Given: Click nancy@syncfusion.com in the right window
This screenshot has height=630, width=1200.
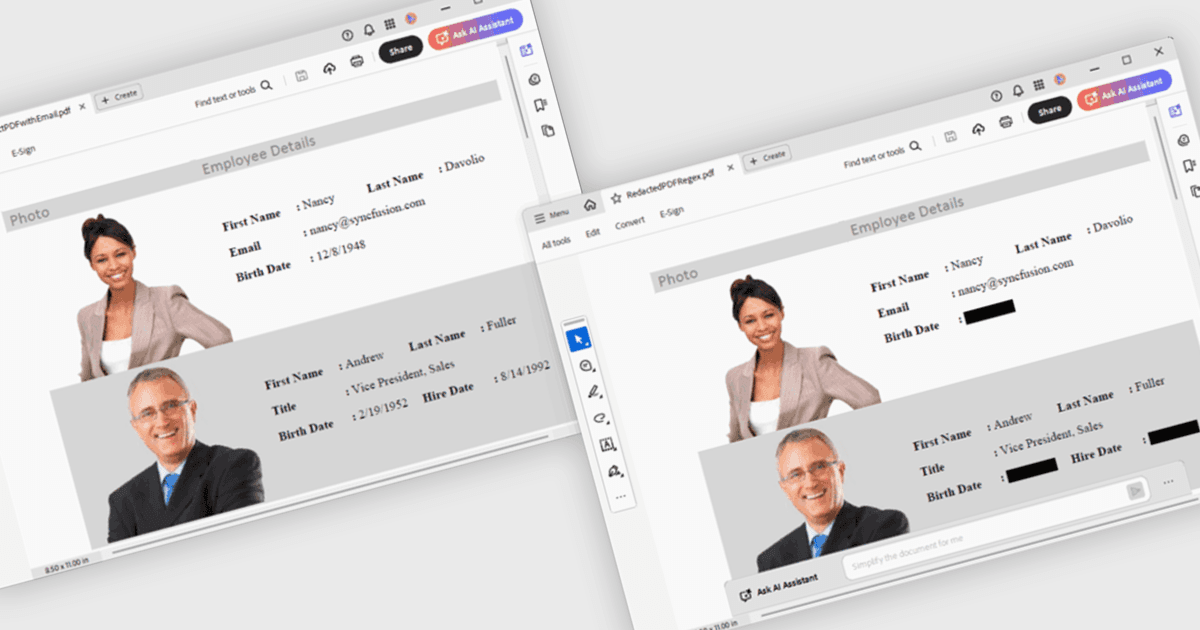Looking at the screenshot, I should point(1016,278).
